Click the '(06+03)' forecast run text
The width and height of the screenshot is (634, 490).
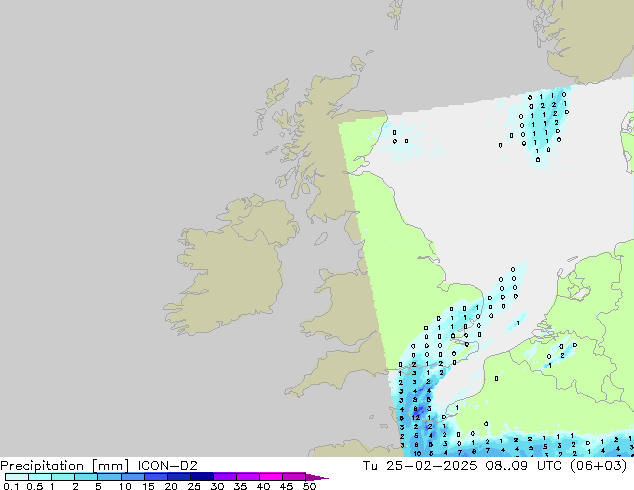[x=598, y=466]
